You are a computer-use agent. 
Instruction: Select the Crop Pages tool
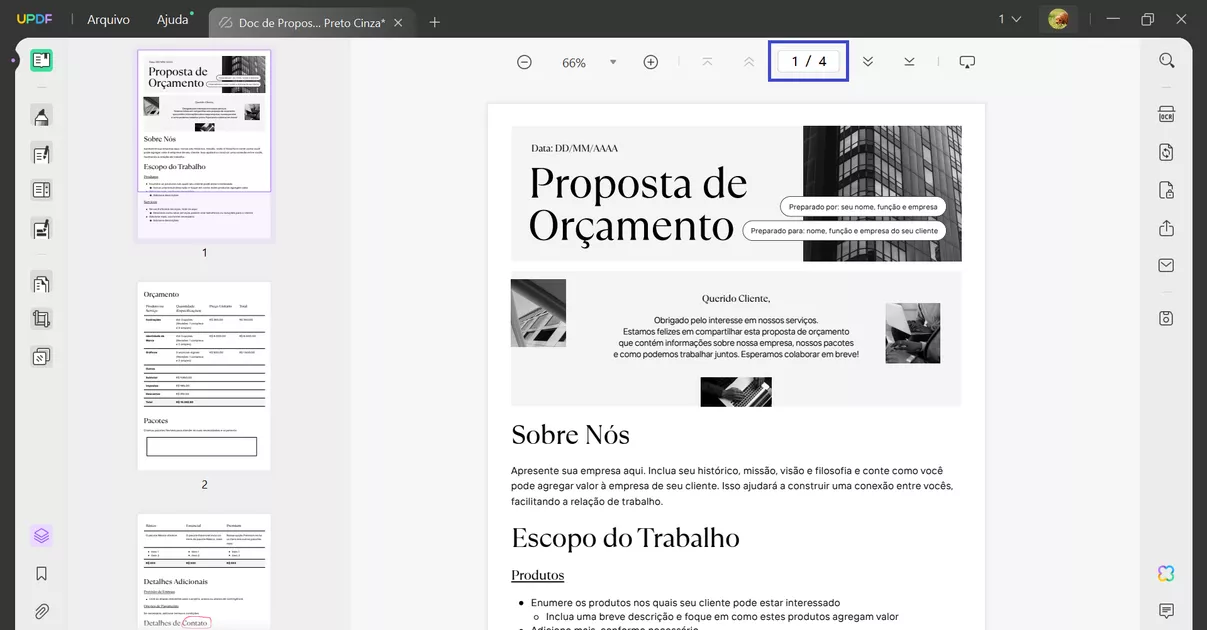pyautogui.click(x=41, y=318)
